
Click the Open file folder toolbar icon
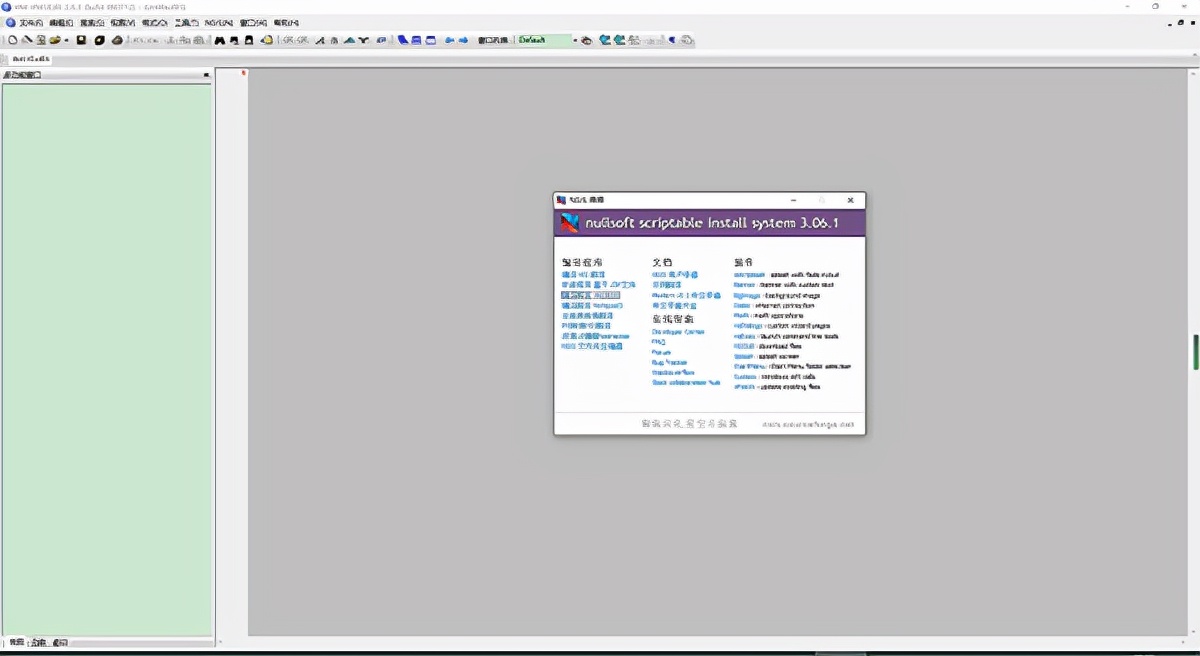point(55,40)
